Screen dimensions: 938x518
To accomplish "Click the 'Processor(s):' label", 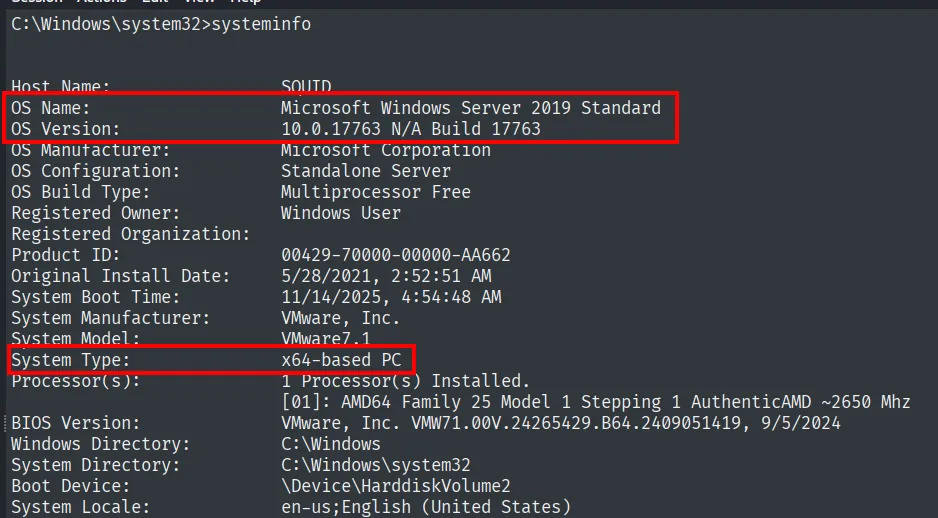I will pos(76,381).
